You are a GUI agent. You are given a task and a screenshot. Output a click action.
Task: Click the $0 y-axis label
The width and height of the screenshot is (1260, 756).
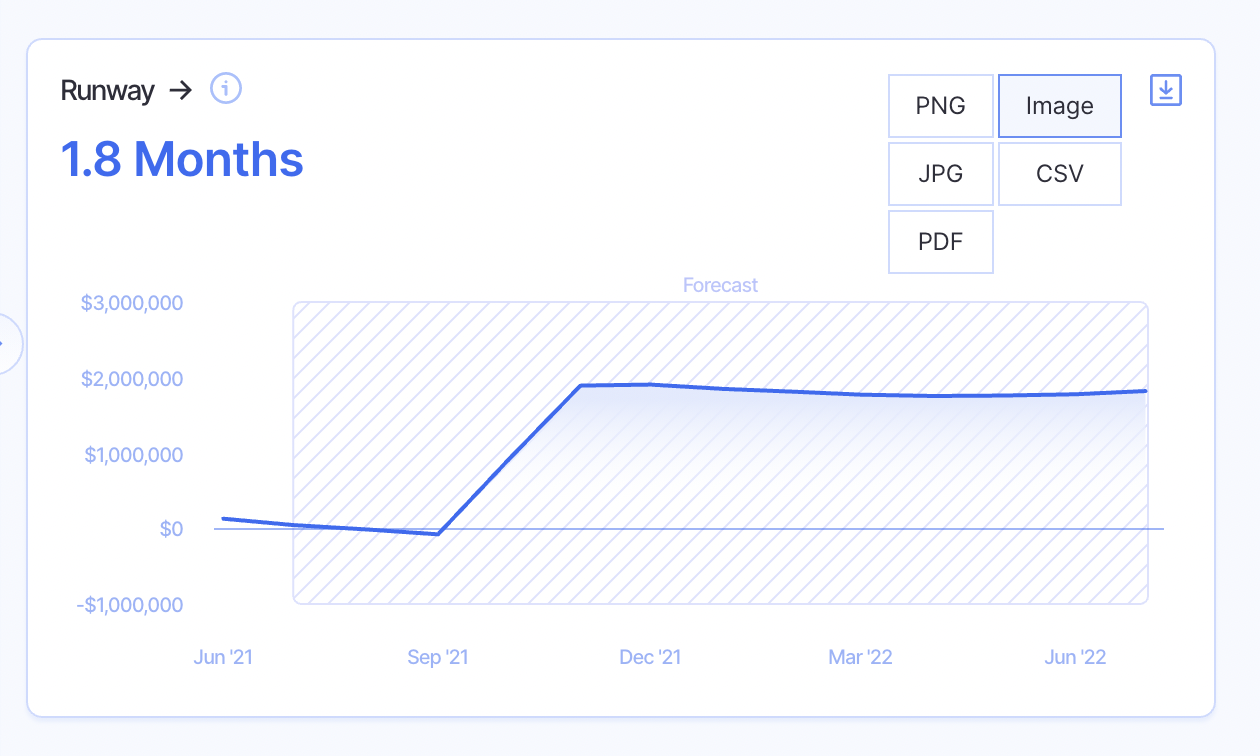point(171,529)
